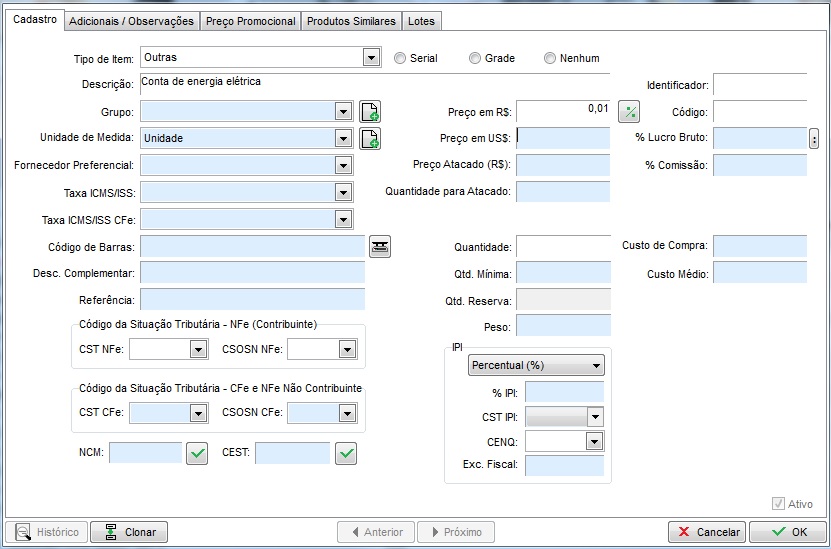Confirm with the OK button

tap(788, 532)
